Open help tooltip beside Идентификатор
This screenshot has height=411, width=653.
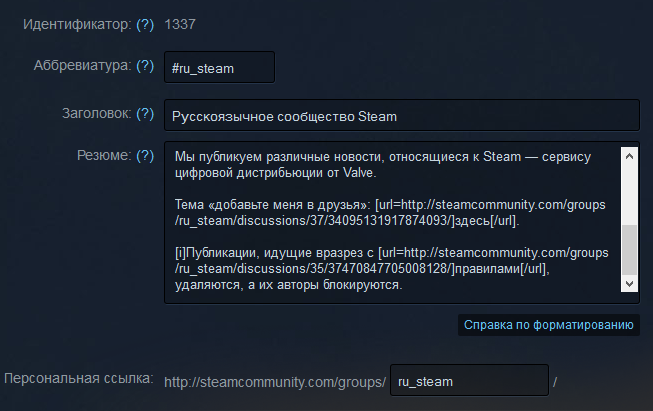tap(145, 24)
